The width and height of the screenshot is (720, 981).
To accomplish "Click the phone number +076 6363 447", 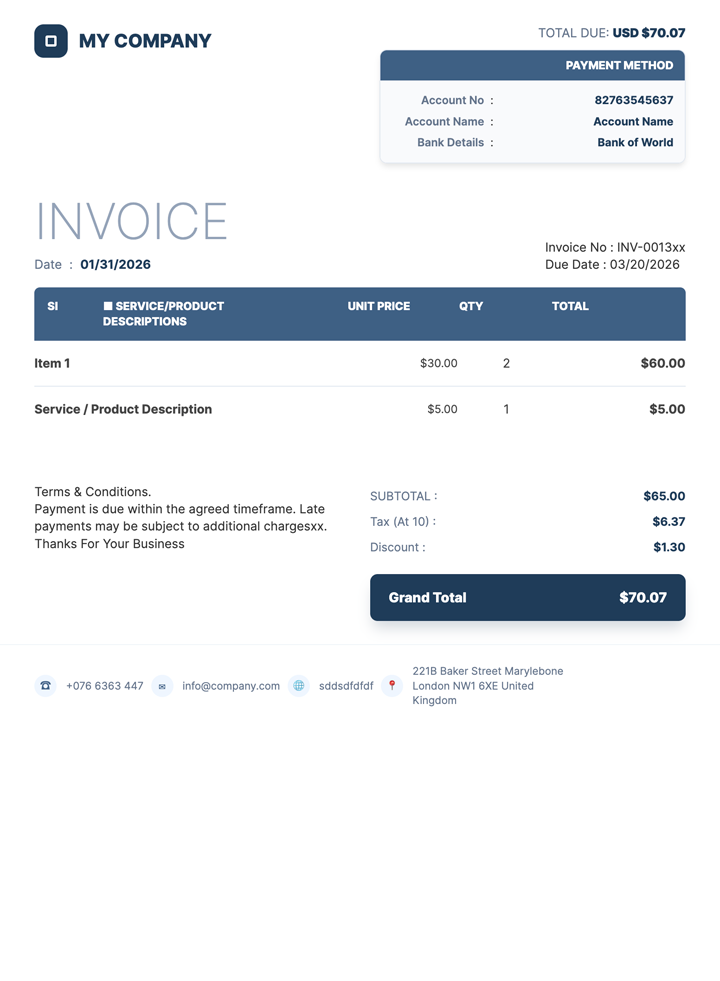I will click(105, 686).
